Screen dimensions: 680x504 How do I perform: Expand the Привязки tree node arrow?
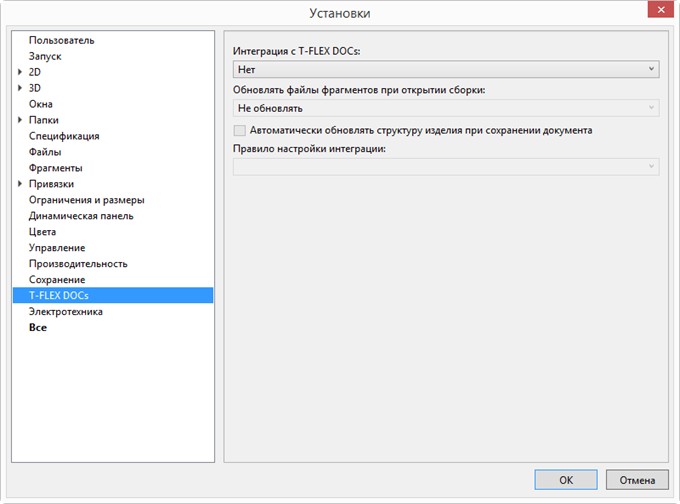click(20, 184)
